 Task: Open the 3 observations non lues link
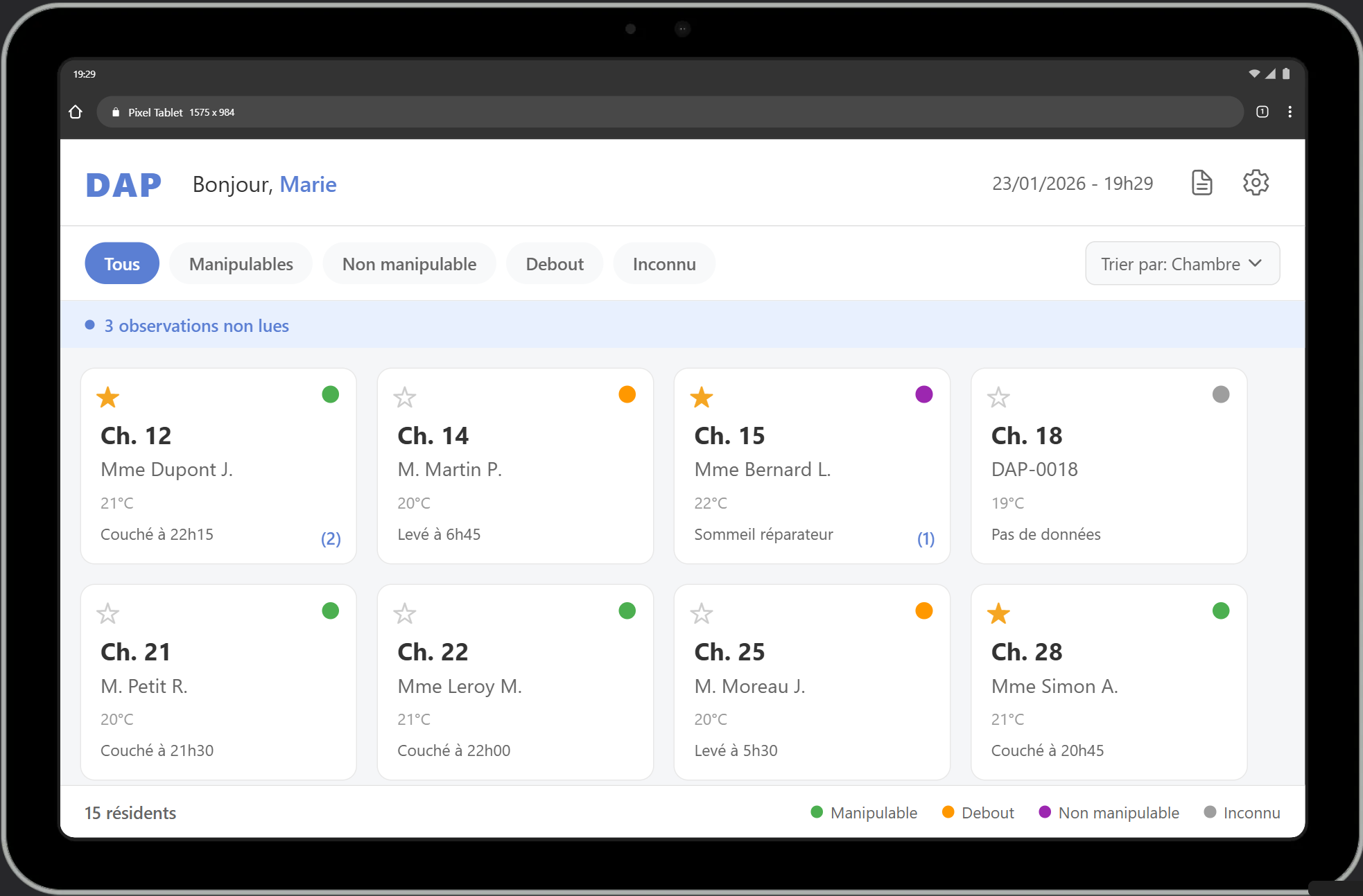click(196, 326)
